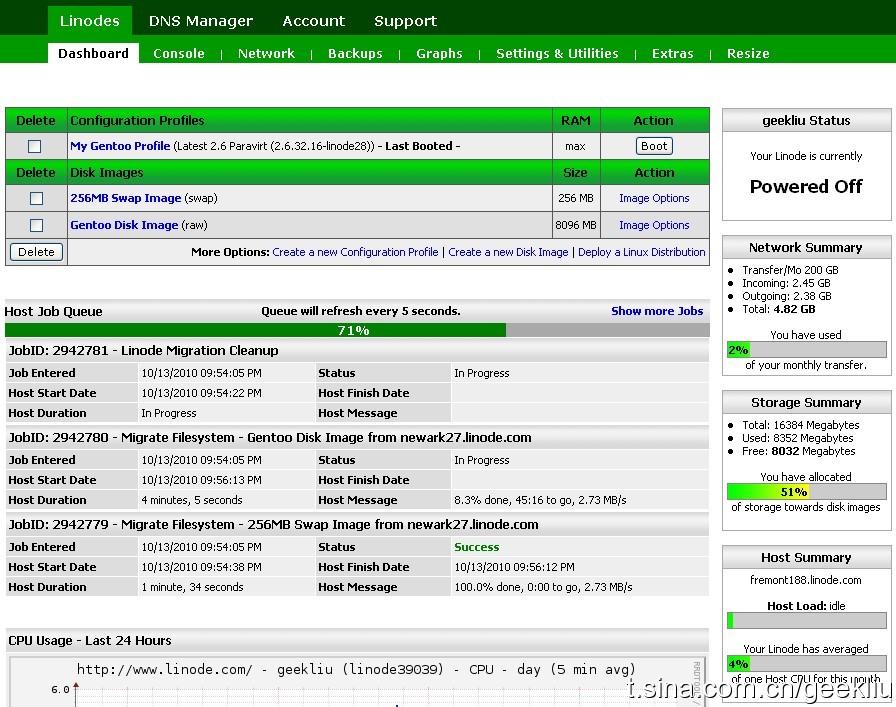Image resolution: width=896 pixels, height=707 pixels.
Task: Switch to the Account tab
Action: [x=314, y=21]
